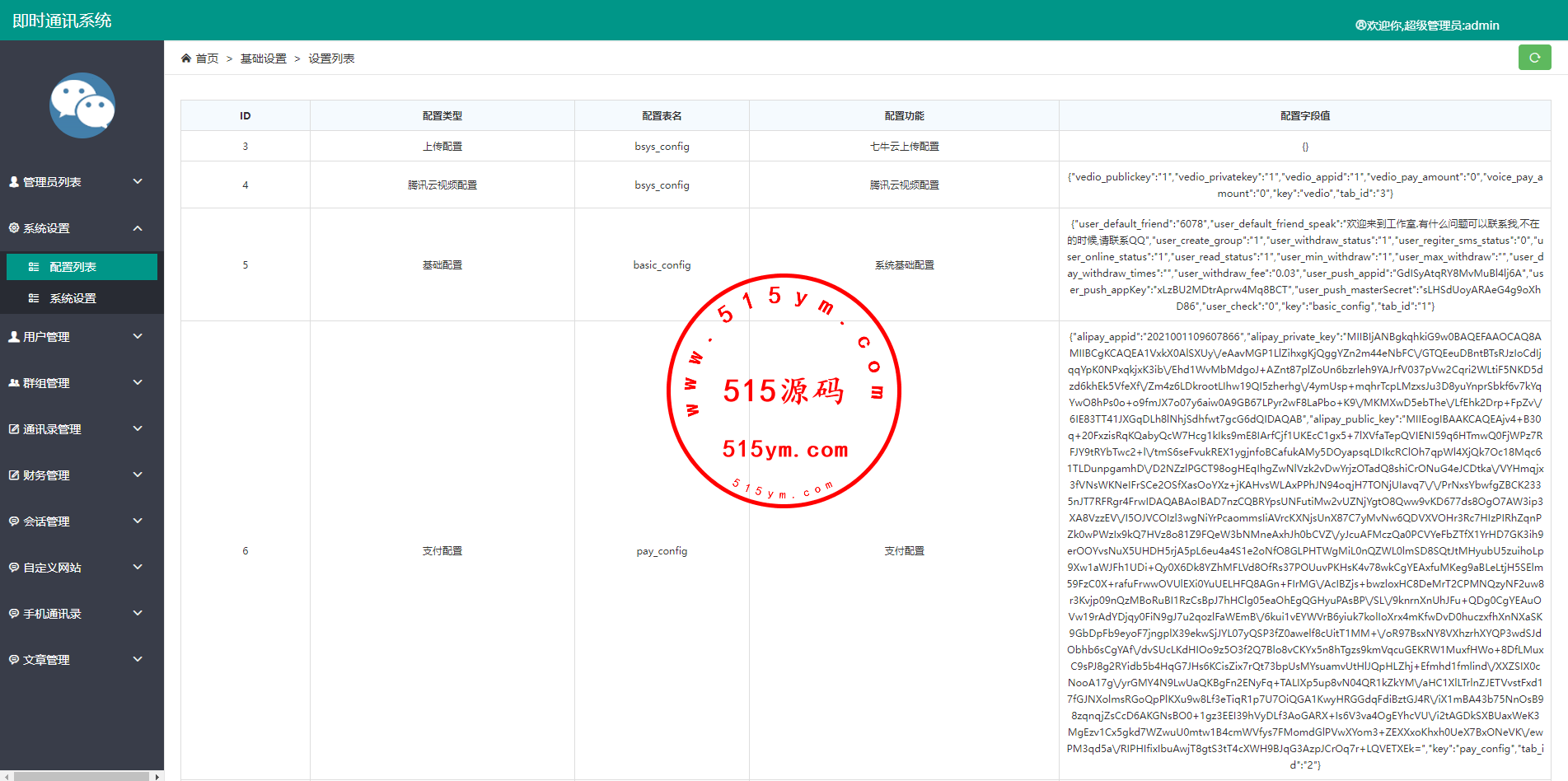This screenshot has width=1568, height=781.
Task: Expand the 自定义网站 menu chevron
Action: 138,567
